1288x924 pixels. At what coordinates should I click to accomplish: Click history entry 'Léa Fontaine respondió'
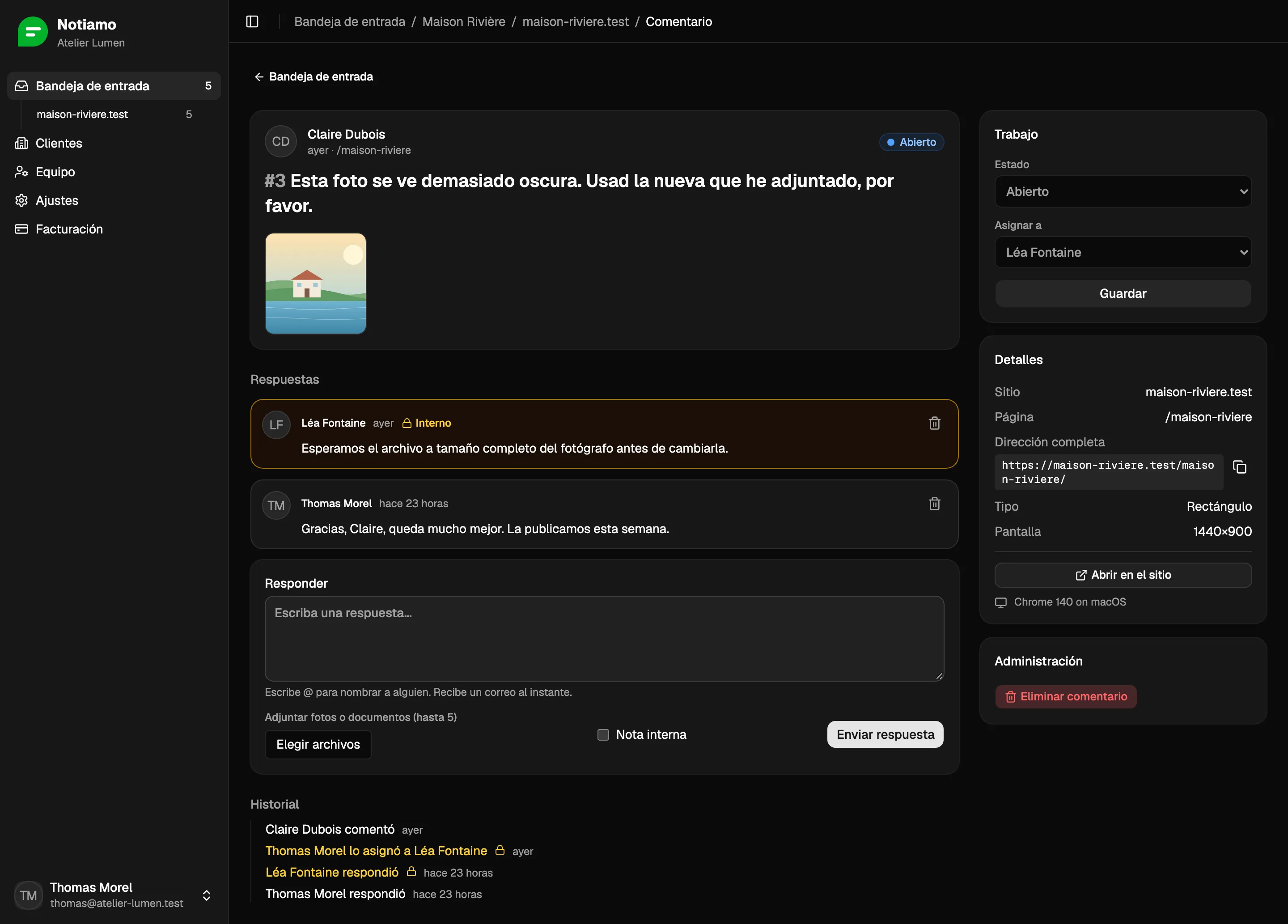coord(332,872)
